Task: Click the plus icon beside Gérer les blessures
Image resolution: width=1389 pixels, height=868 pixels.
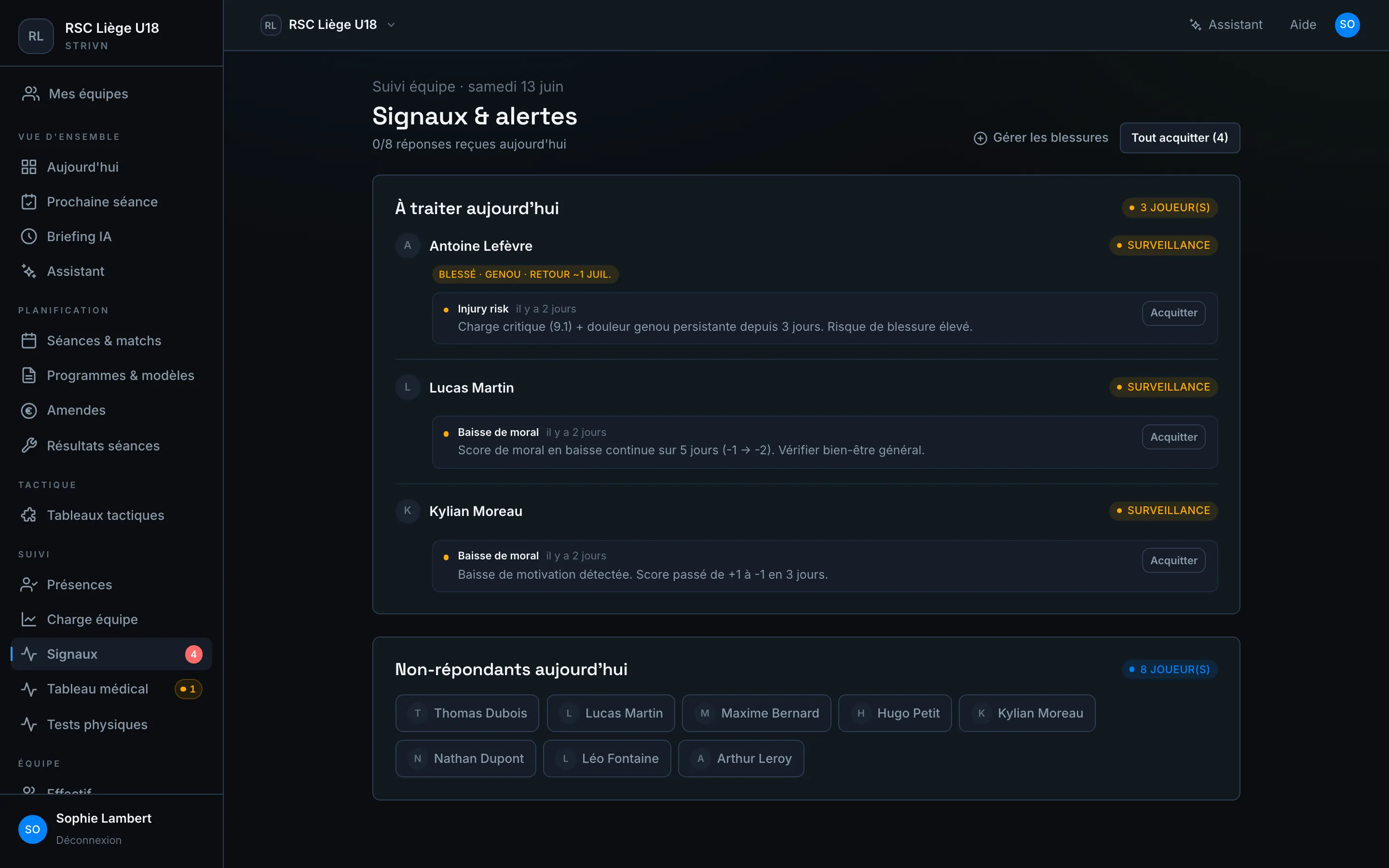Action: point(980,138)
